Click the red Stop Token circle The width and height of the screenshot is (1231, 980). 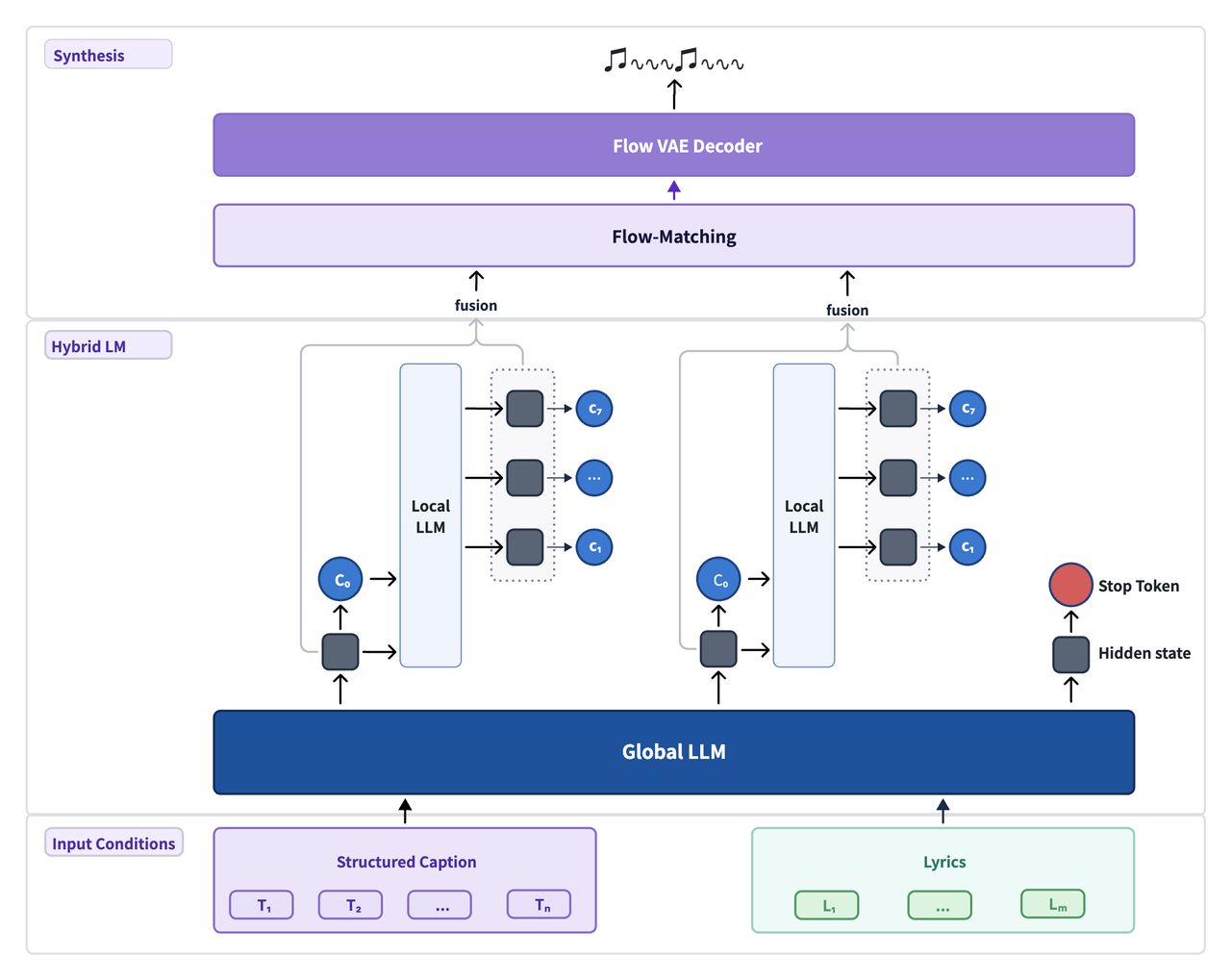1070,585
